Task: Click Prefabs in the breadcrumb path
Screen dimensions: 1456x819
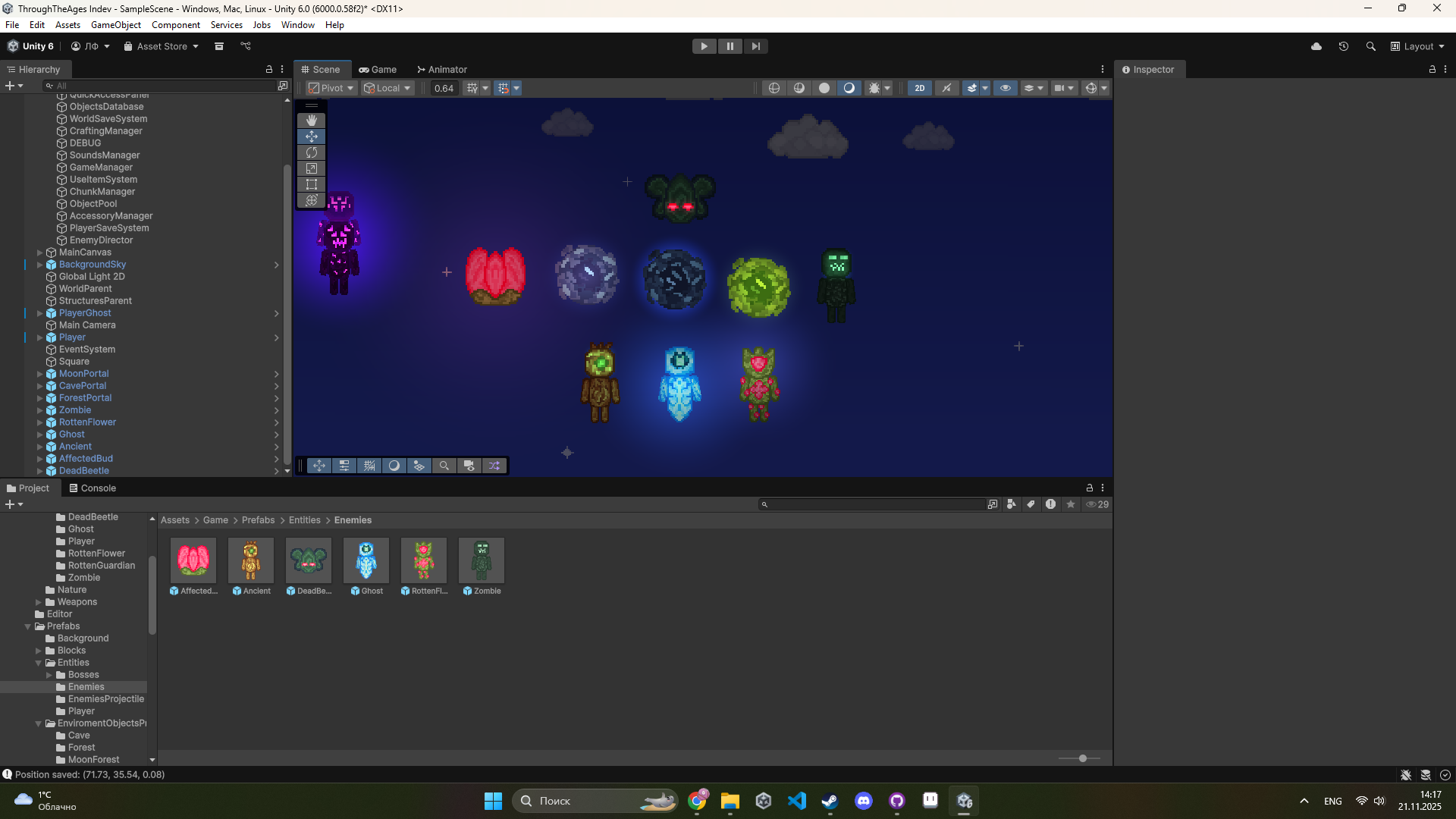Action: point(258,520)
